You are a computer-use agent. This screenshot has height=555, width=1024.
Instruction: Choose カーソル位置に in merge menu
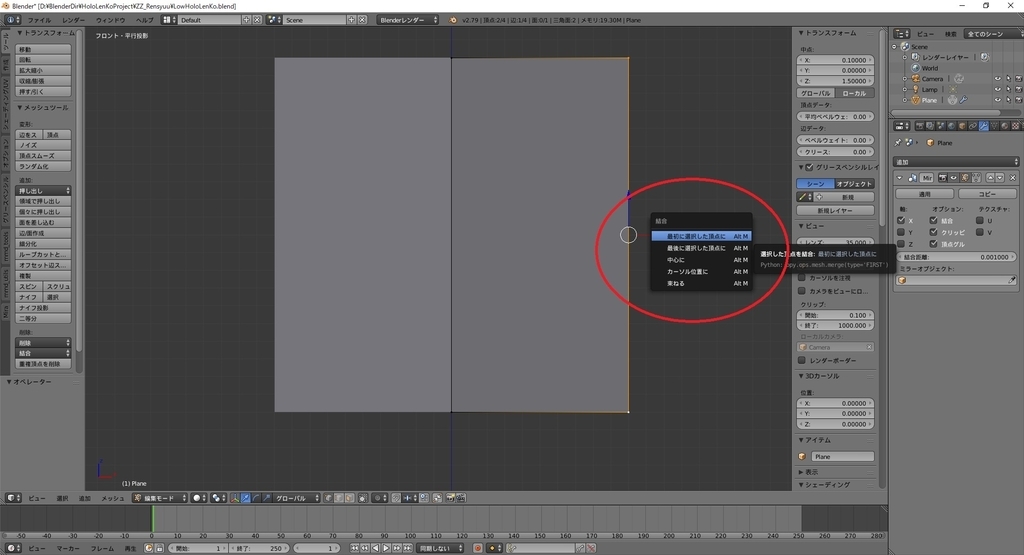point(701,272)
